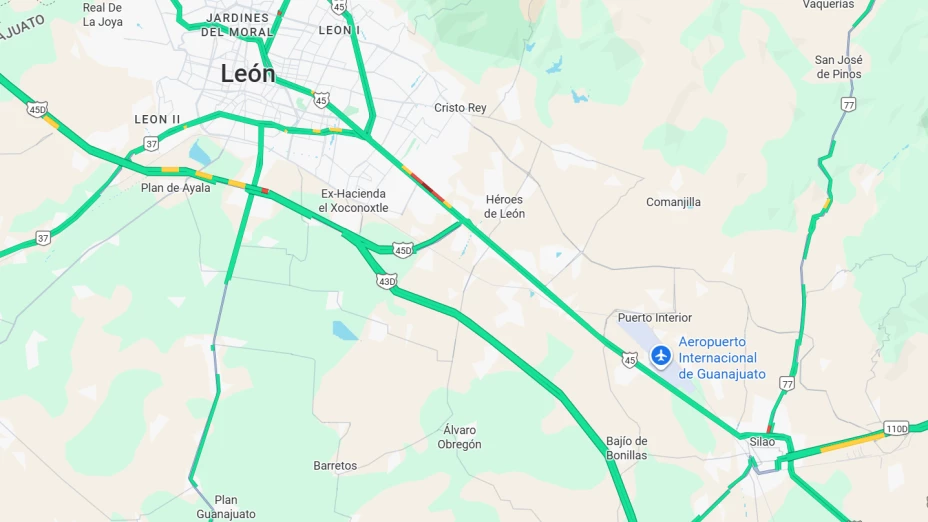Click the Comanjilla place label
This screenshot has height=522, width=928.
click(673, 202)
